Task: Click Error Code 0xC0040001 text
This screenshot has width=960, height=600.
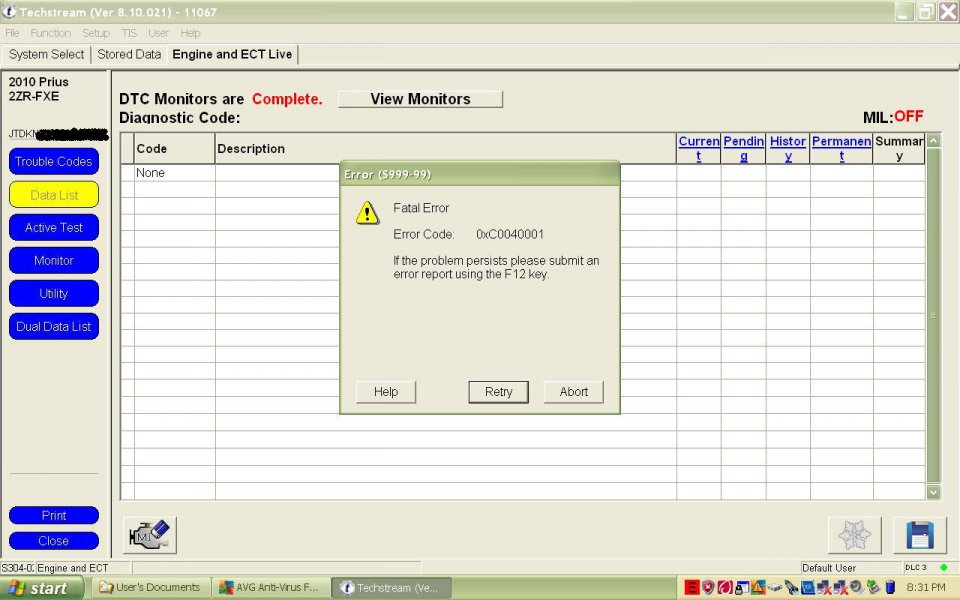Action: pos(468,234)
